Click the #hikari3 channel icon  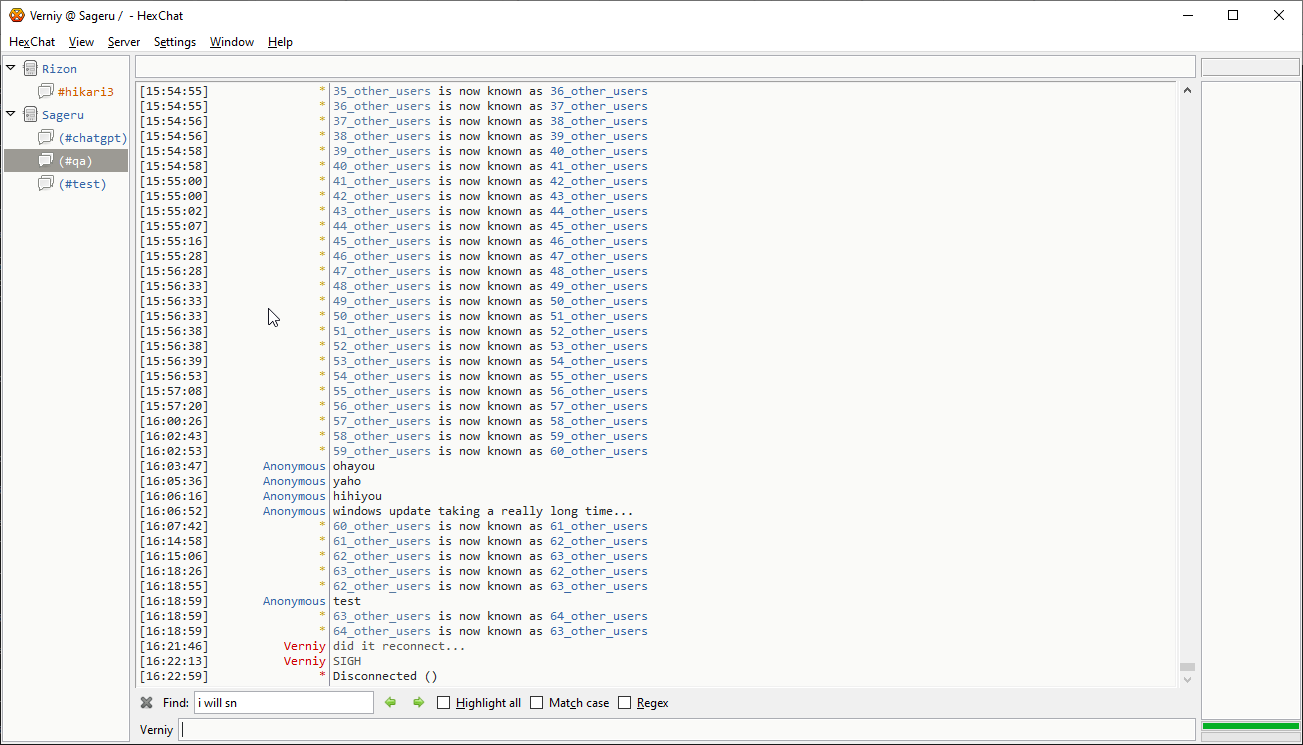45,91
